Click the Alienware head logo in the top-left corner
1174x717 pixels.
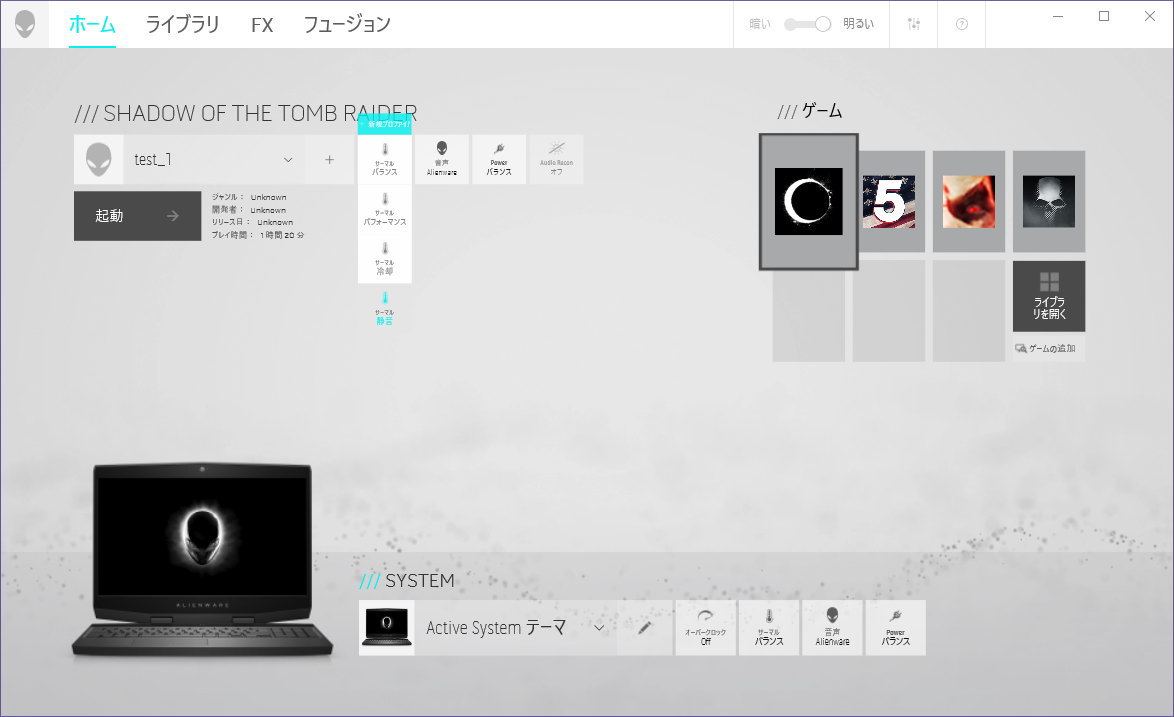click(25, 24)
